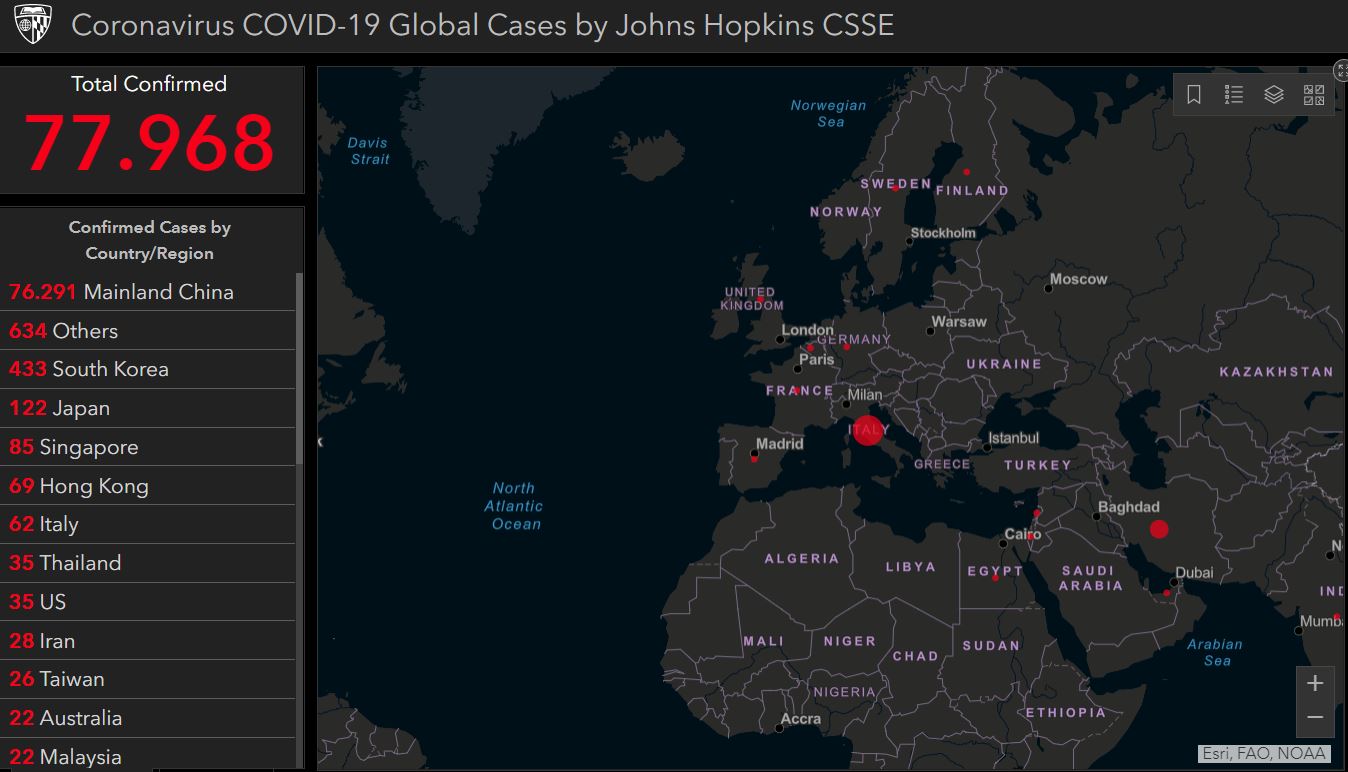Screen dimensions: 1348x772
Task: Open the map bookmarks icon
Action: point(1193,95)
